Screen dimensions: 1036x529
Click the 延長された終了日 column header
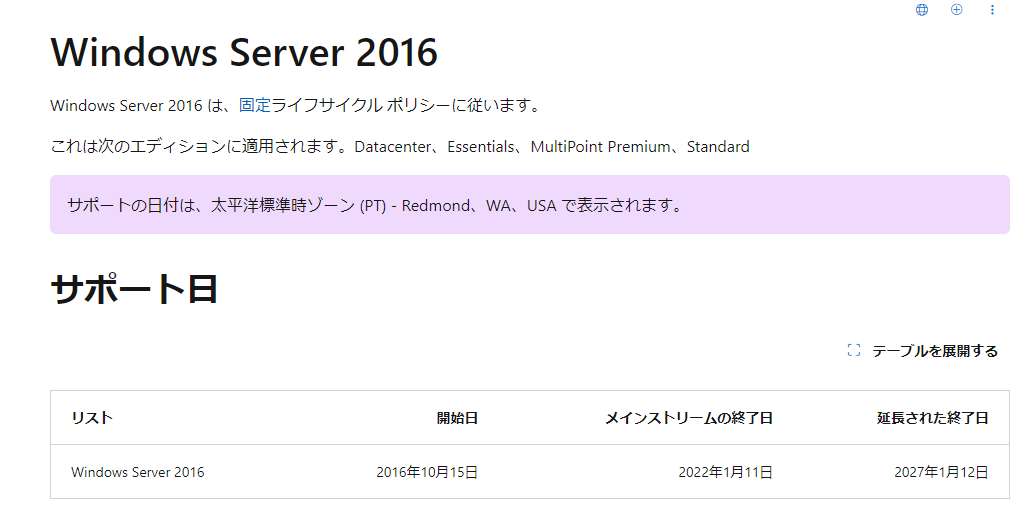(x=933, y=418)
